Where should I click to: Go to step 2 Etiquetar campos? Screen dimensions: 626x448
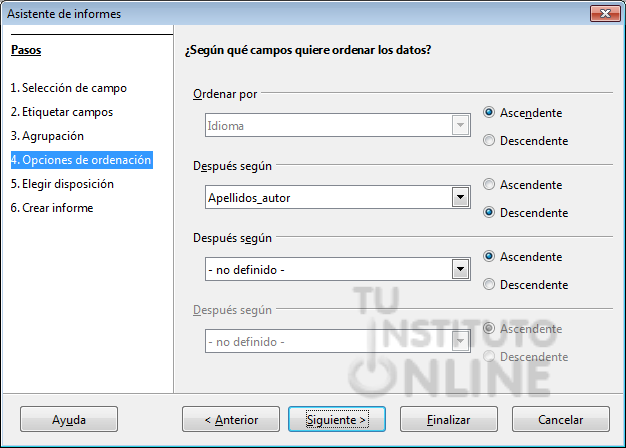(x=62, y=112)
